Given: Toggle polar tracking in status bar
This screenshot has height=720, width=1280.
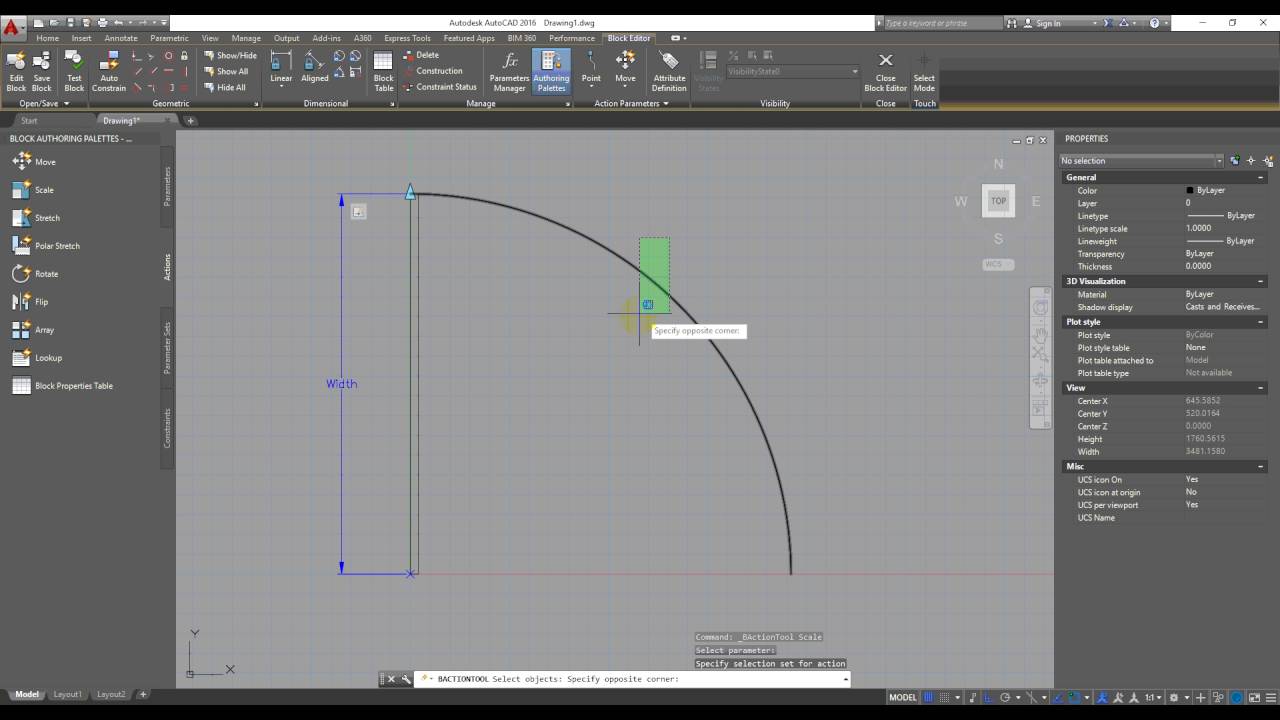Looking at the screenshot, I should tap(1004, 697).
